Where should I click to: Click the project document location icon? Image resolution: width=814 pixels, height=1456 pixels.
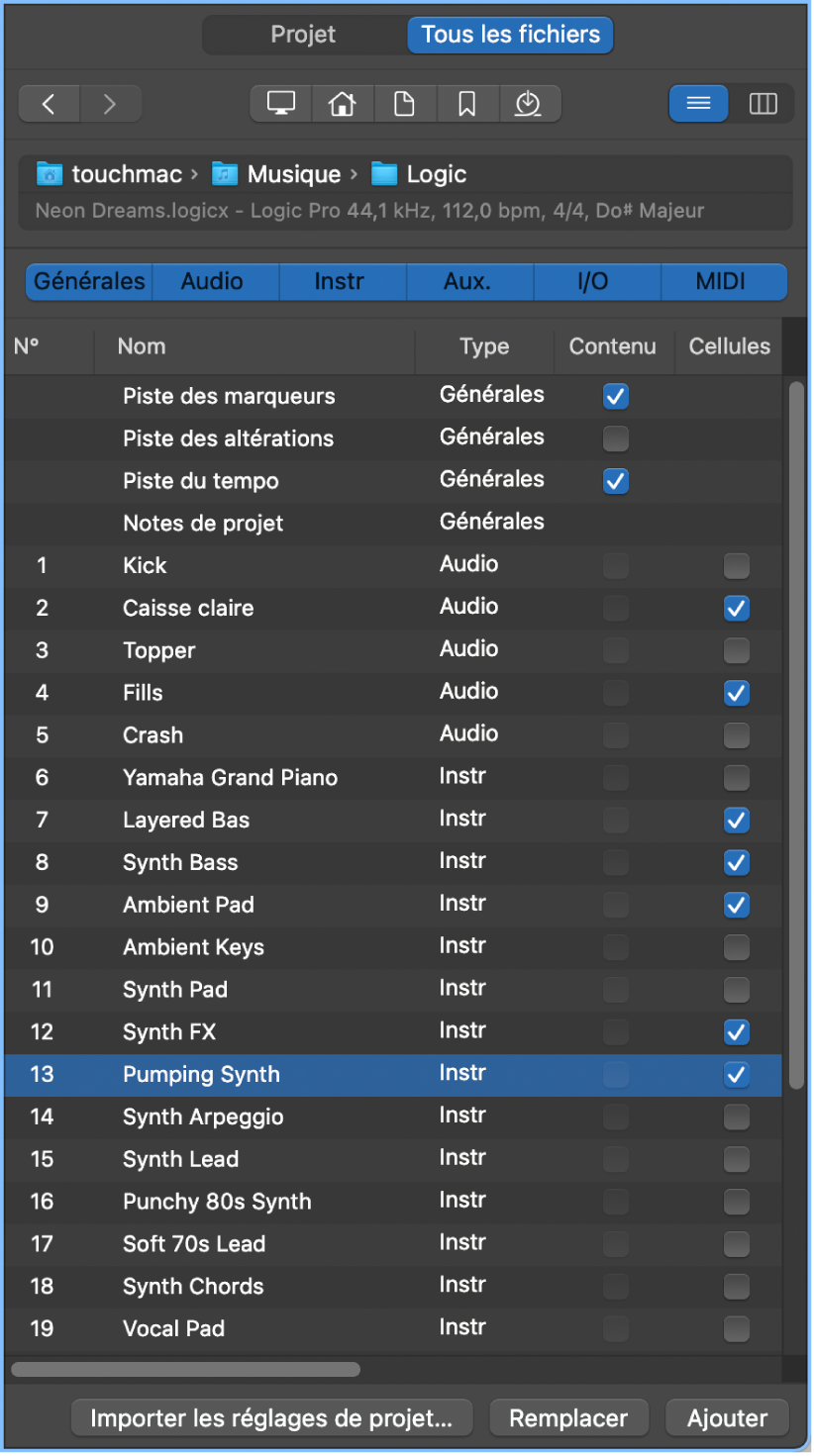pos(404,104)
